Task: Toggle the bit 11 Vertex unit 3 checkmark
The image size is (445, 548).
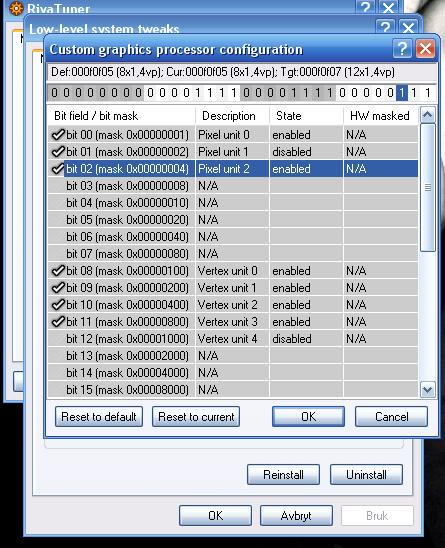Action: [x=58, y=322]
